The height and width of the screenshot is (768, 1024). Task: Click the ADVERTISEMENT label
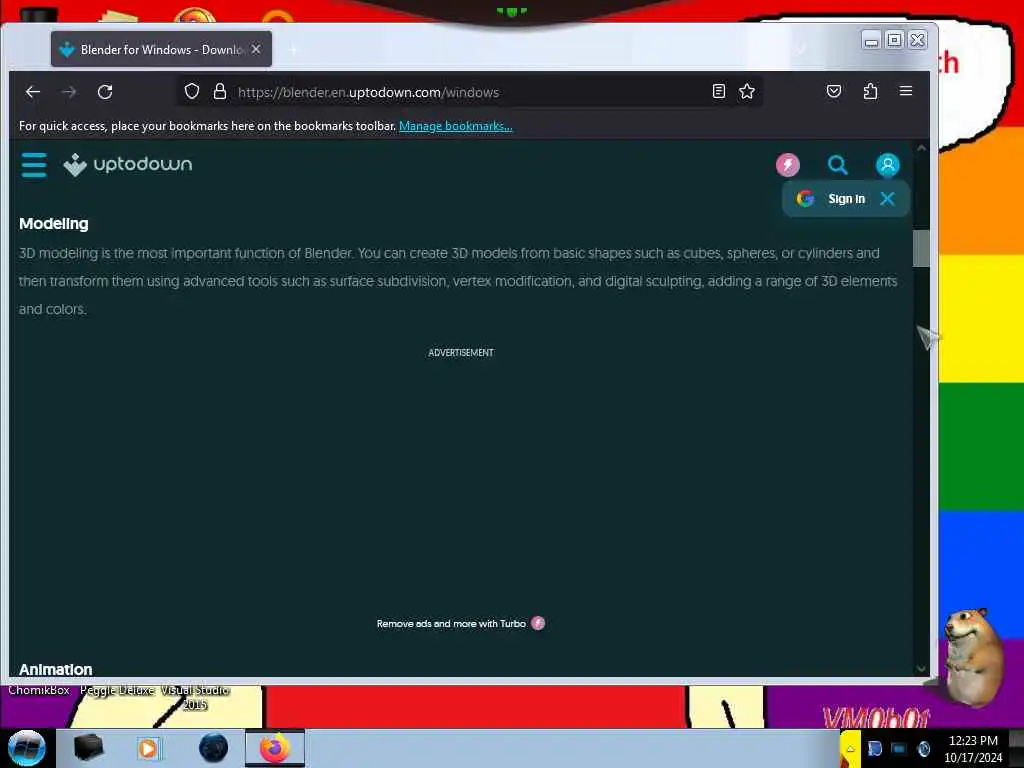[460, 353]
